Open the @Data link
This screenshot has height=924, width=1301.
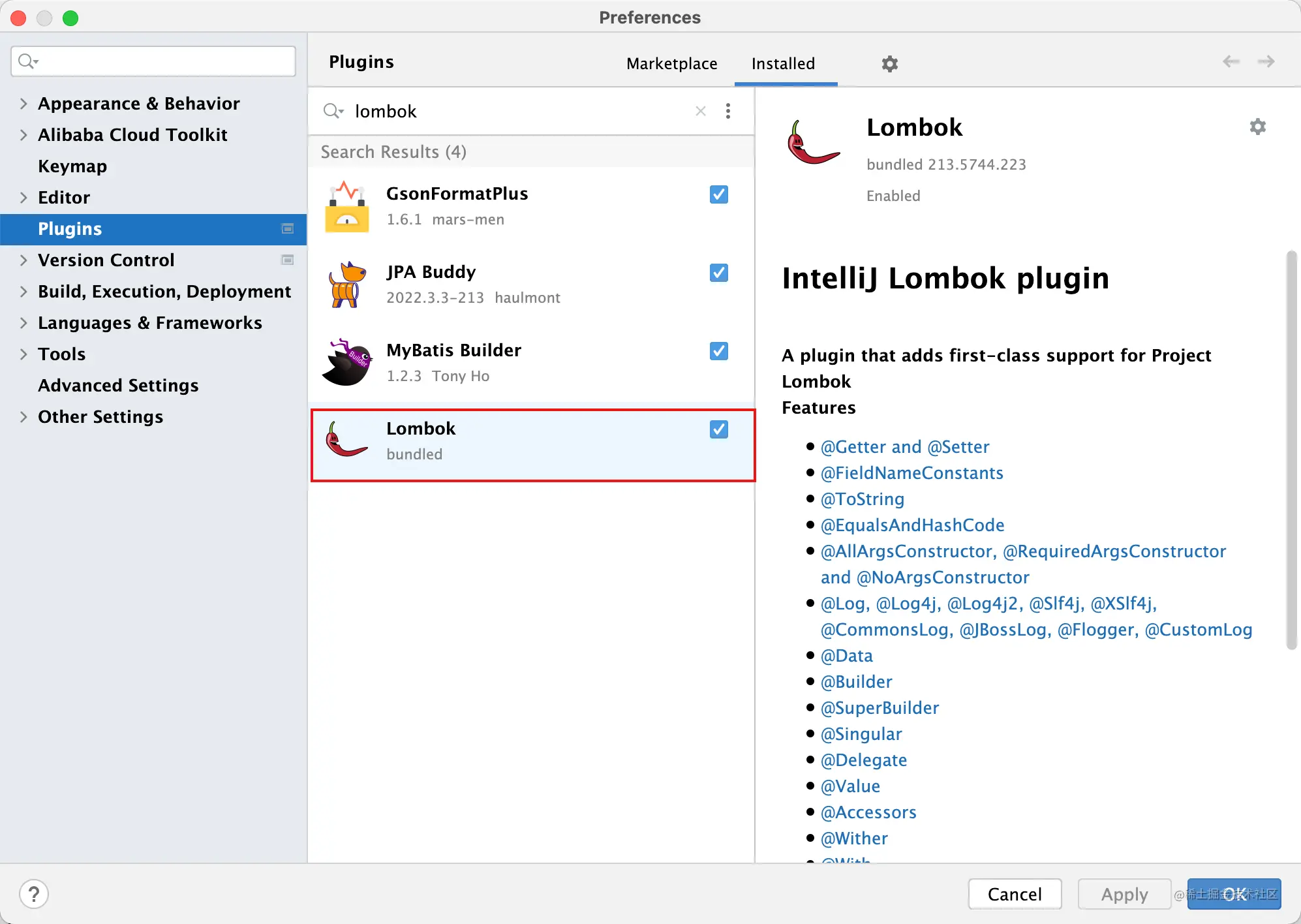[846, 655]
